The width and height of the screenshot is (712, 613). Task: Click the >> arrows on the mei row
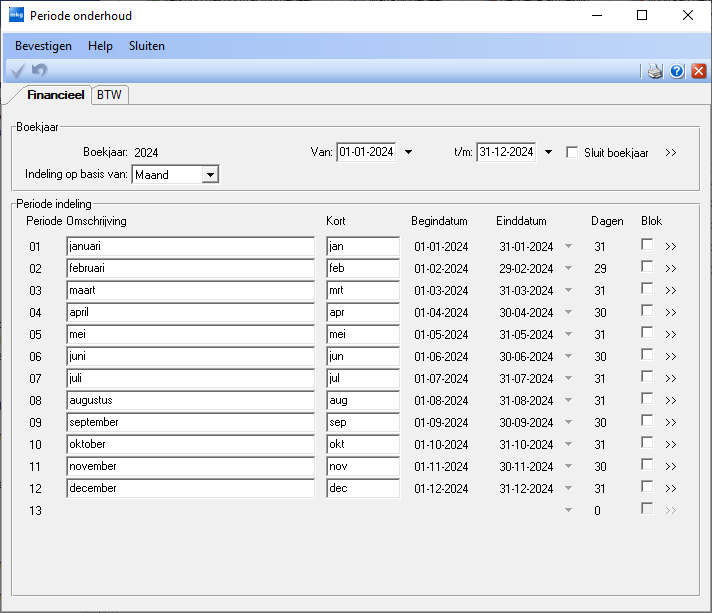pyautogui.click(x=671, y=335)
